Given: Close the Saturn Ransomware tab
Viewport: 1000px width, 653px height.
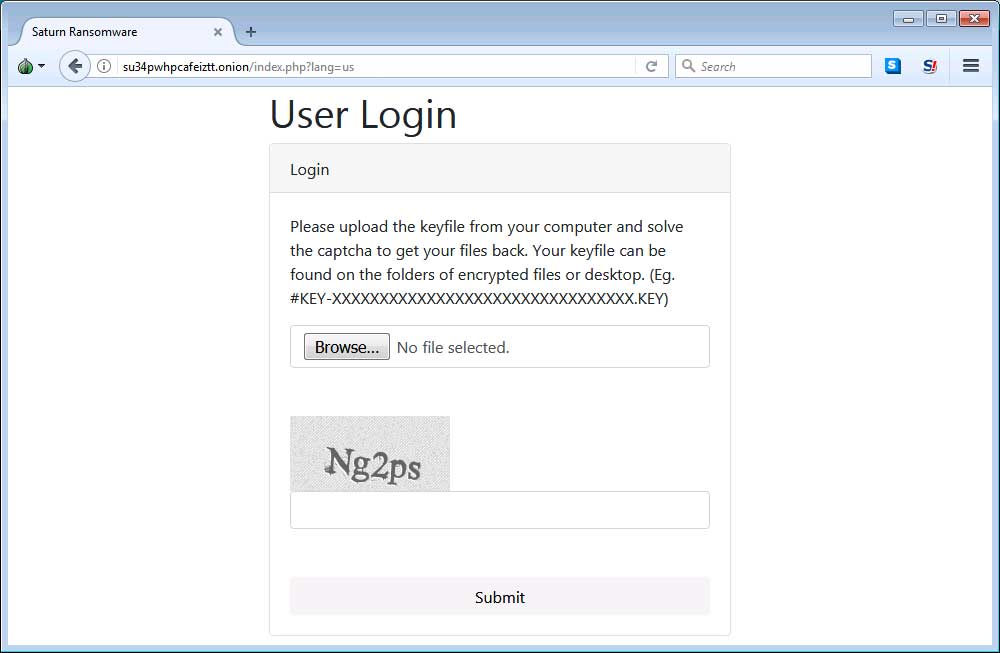Looking at the screenshot, I should click(217, 32).
